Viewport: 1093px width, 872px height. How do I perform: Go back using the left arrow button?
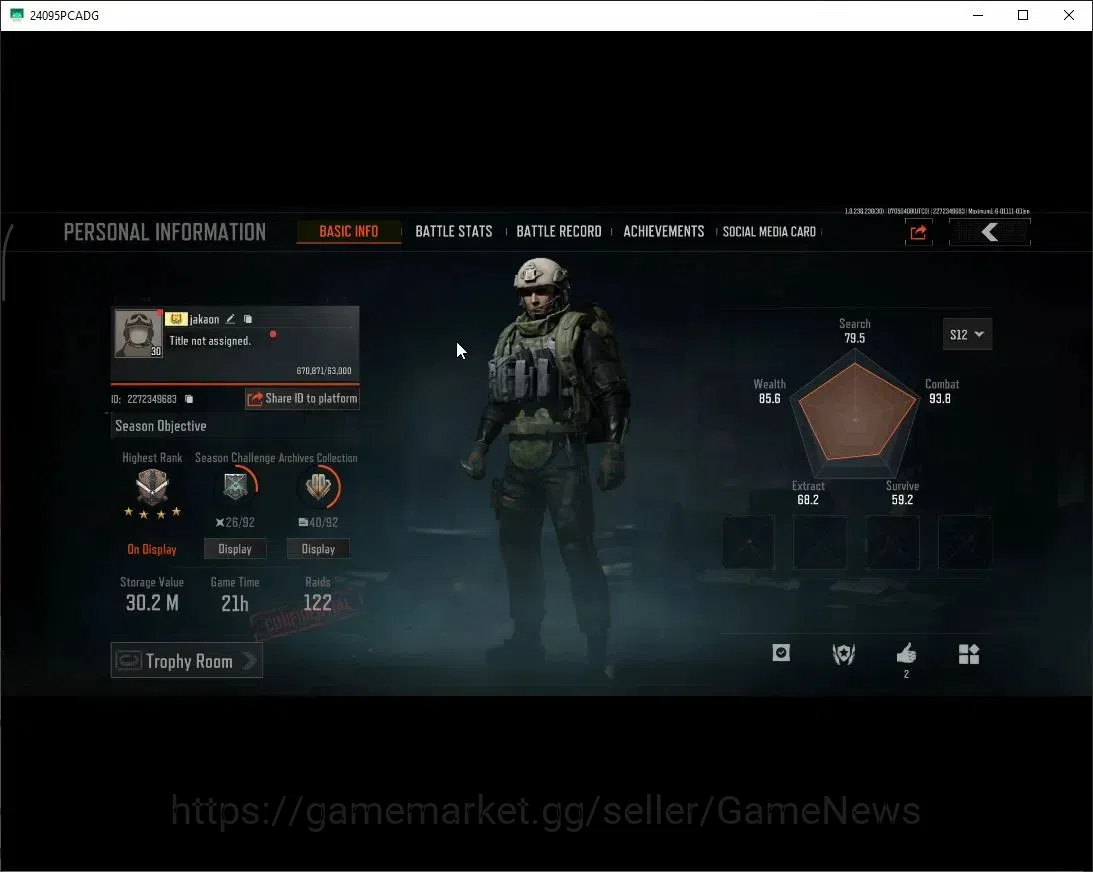pyautogui.click(x=989, y=232)
